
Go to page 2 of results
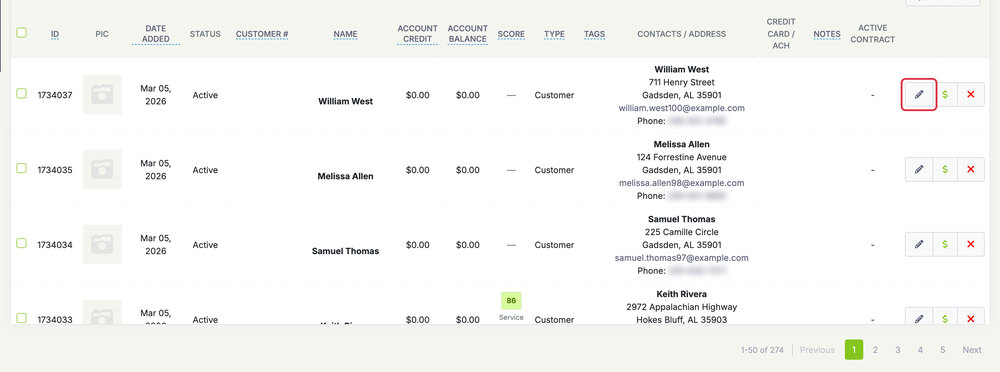click(x=875, y=350)
